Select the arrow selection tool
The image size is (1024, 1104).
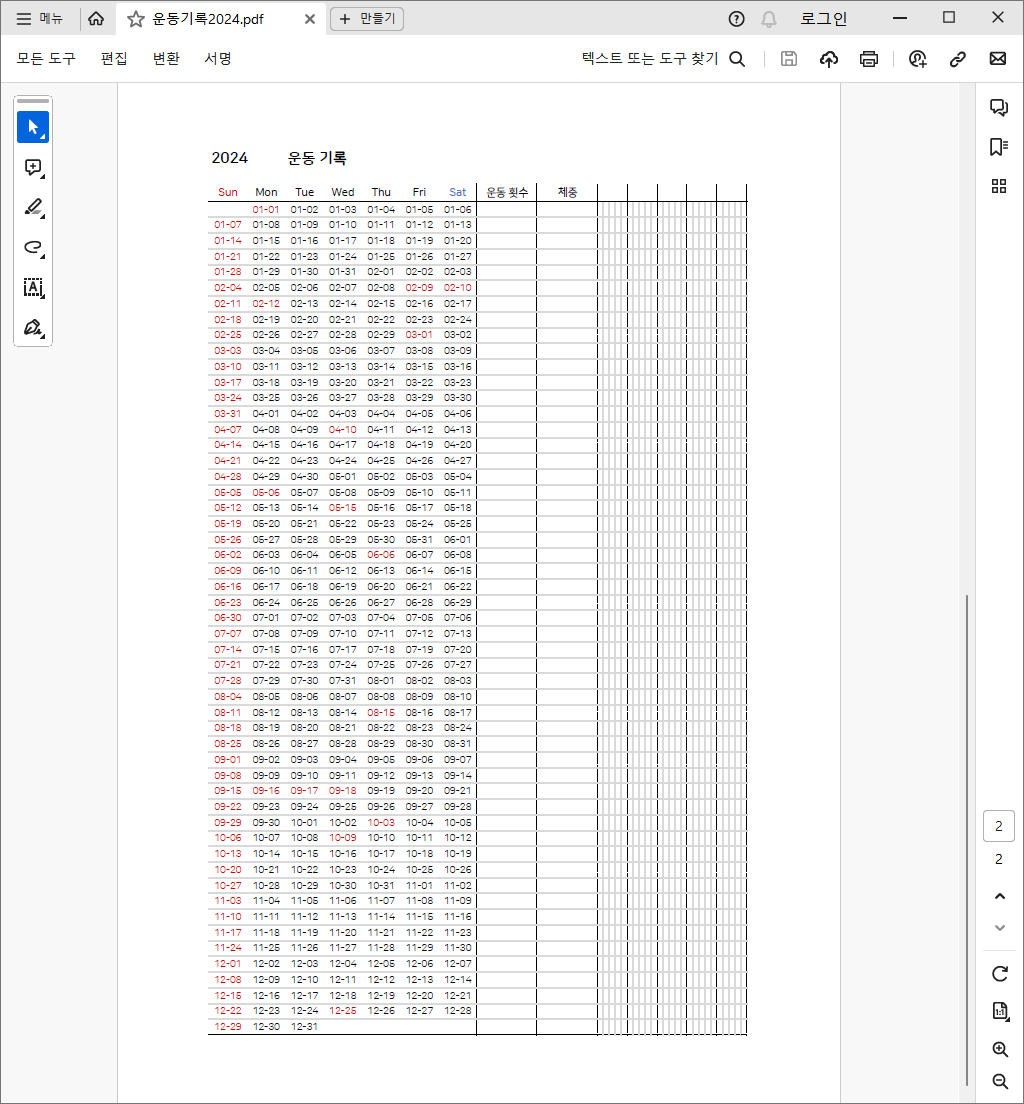coord(33,127)
